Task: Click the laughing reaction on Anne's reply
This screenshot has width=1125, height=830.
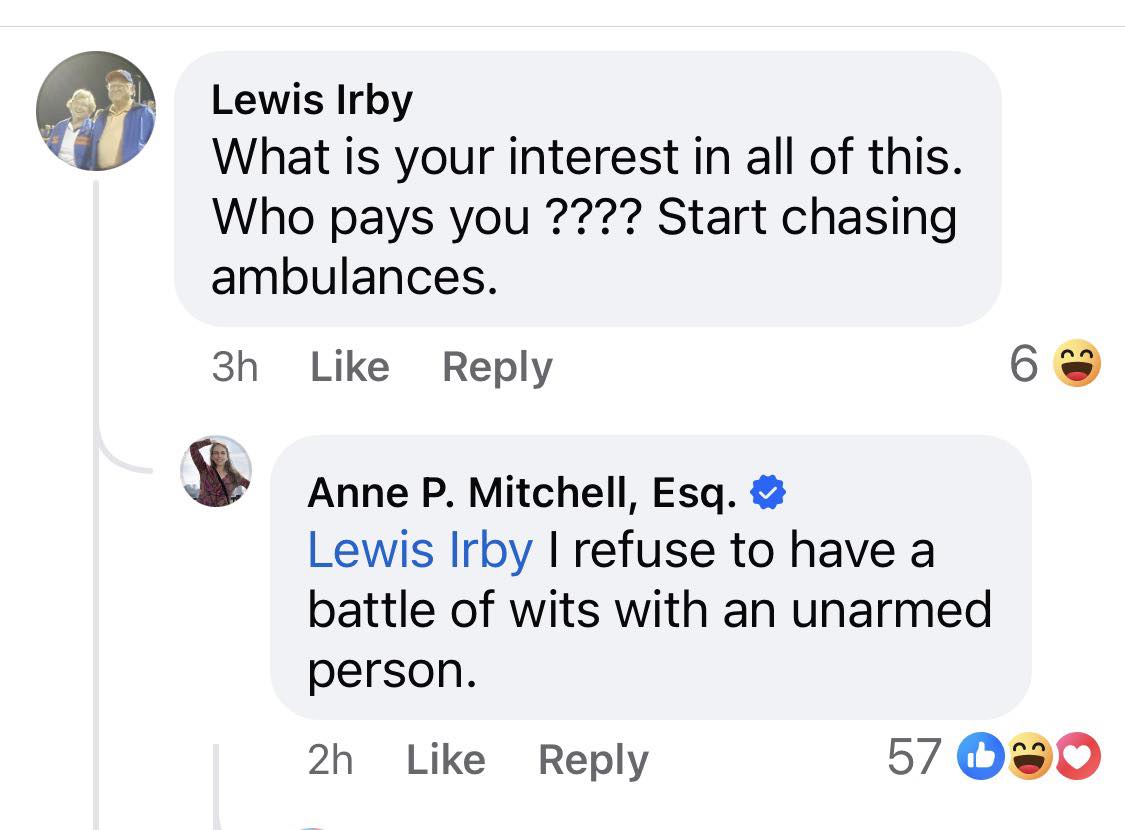Action: (1030, 757)
